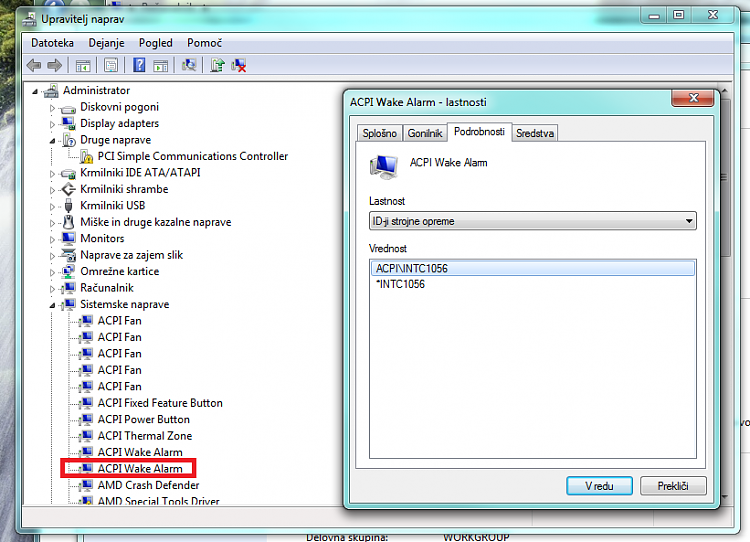Click the Prekliči button

pos(673,486)
